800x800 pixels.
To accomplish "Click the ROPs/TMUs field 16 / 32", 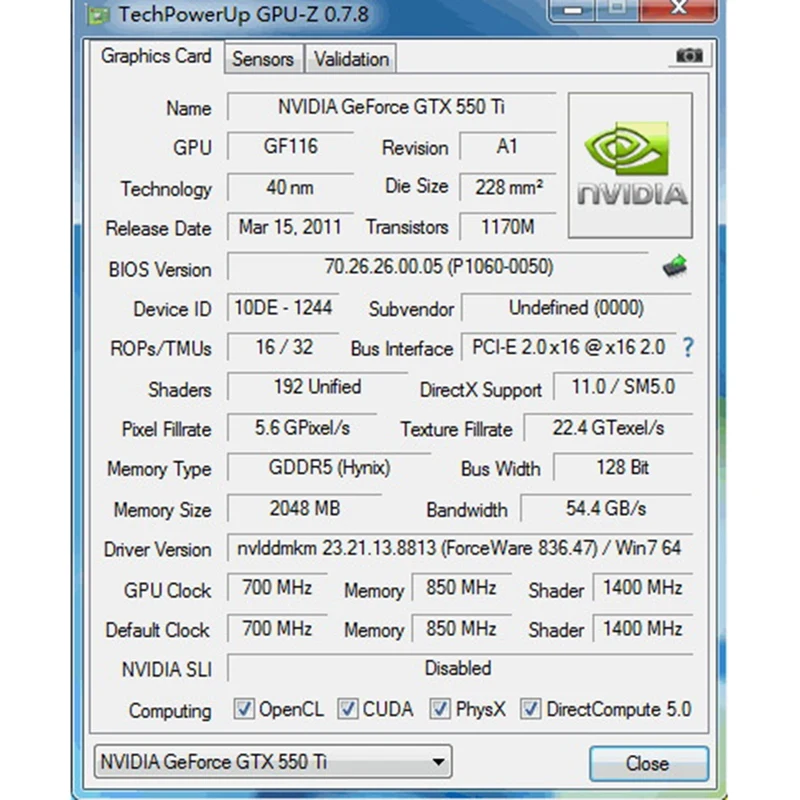I will point(283,347).
